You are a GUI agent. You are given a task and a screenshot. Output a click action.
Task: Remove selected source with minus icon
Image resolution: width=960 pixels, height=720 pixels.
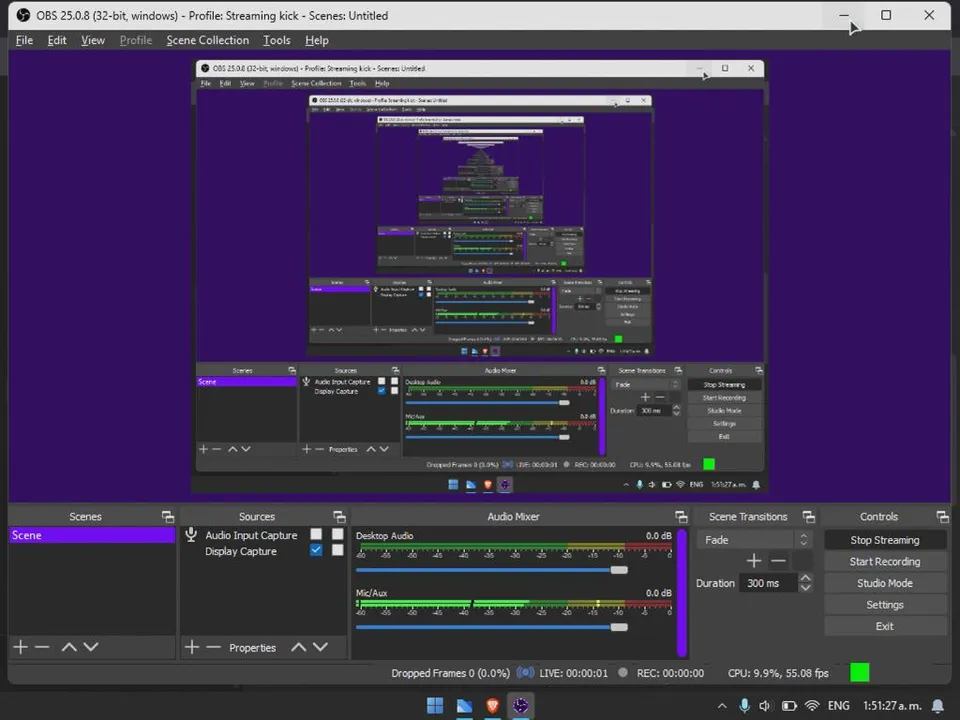pyautogui.click(x=213, y=647)
